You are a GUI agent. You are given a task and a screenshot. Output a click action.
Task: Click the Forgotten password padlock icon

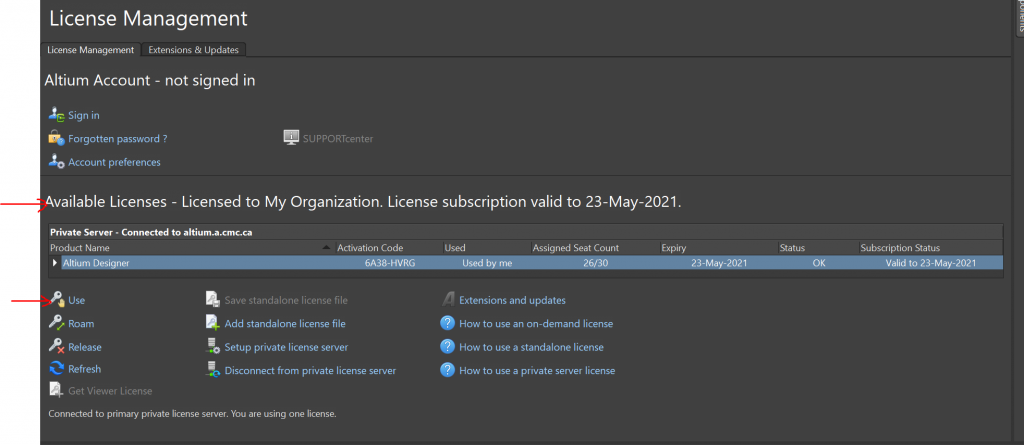pyautogui.click(x=57, y=139)
